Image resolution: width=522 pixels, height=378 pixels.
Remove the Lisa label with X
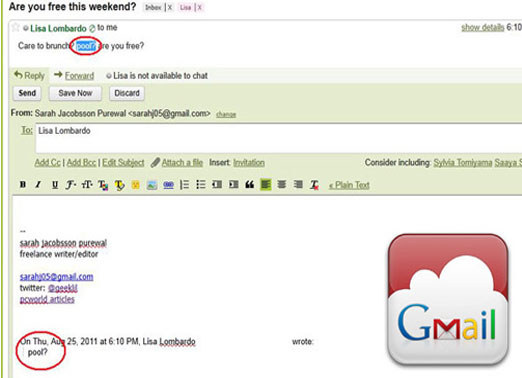(x=200, y=7)
